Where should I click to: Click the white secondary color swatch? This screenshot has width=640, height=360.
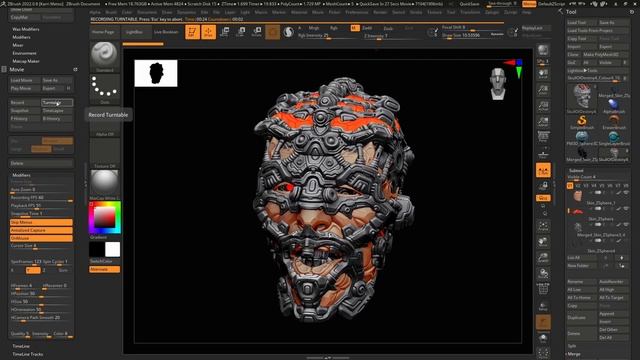click(x=112, y=249)
